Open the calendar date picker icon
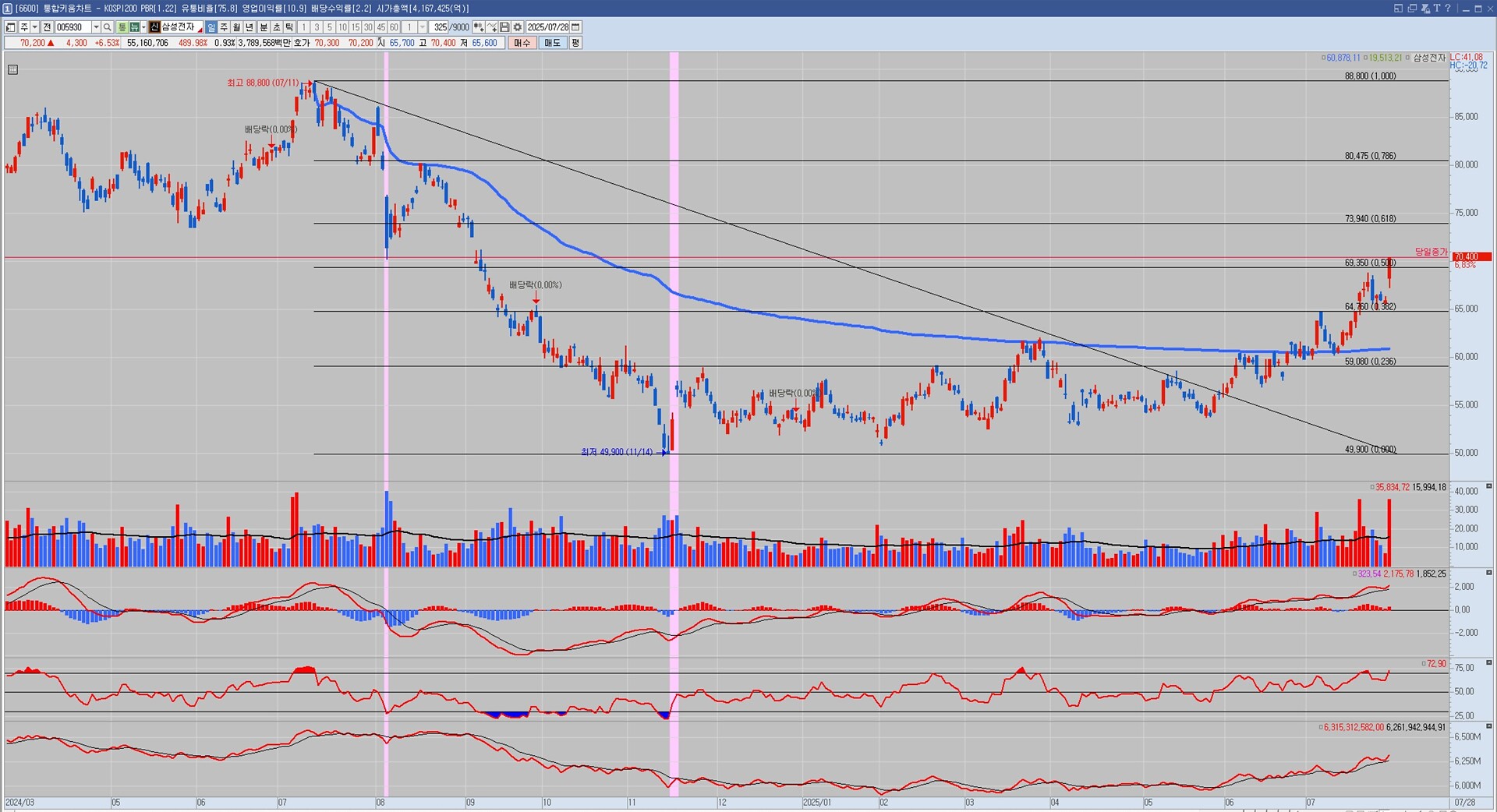Screen dimensions: 1497x812 click(576, 27)
